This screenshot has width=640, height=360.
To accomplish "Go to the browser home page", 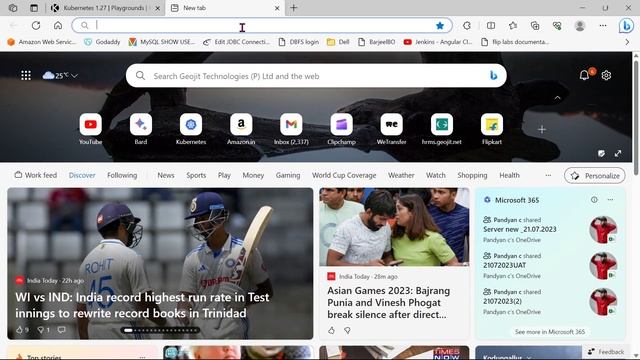I will tap(58, 26).
